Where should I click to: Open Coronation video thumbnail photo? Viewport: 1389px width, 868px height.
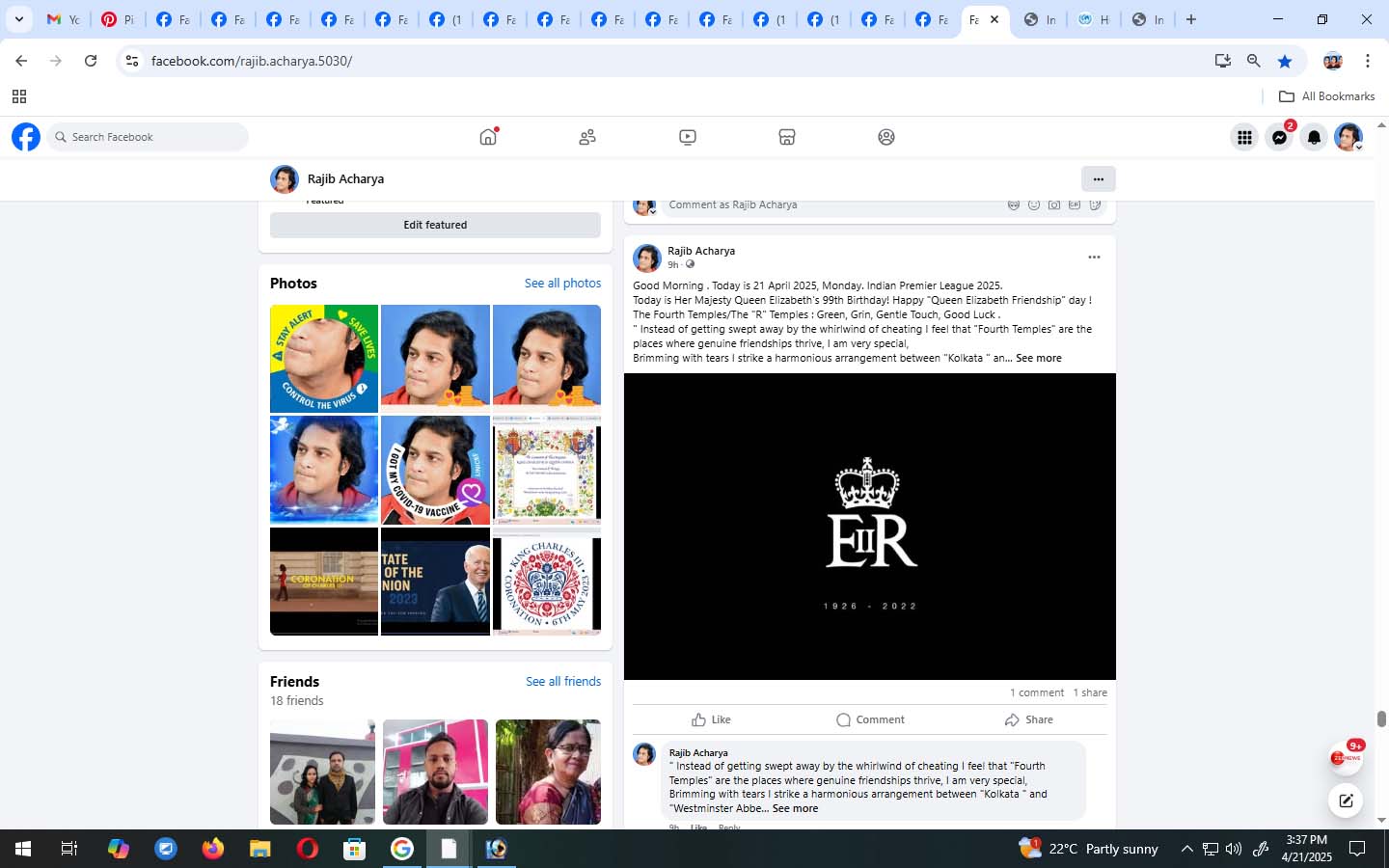tap(324, 582)
